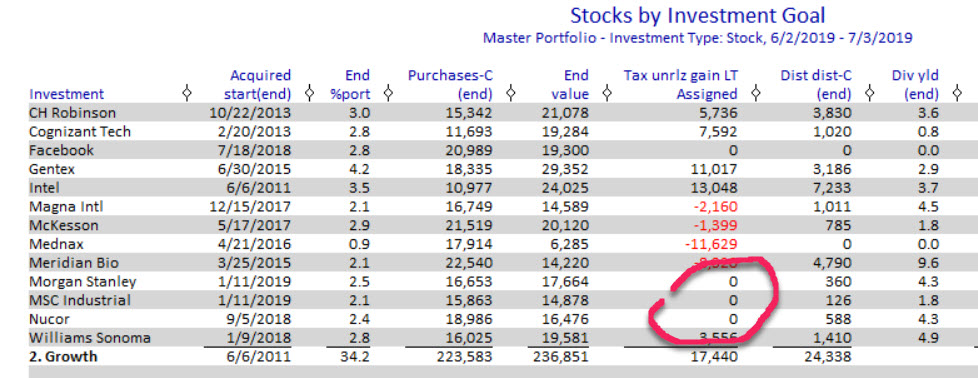Select the Tax unrlz gain LT Assigned header
Image resolution: width=978 pixels, height=378 pixels.
click(x=681, y=85)
